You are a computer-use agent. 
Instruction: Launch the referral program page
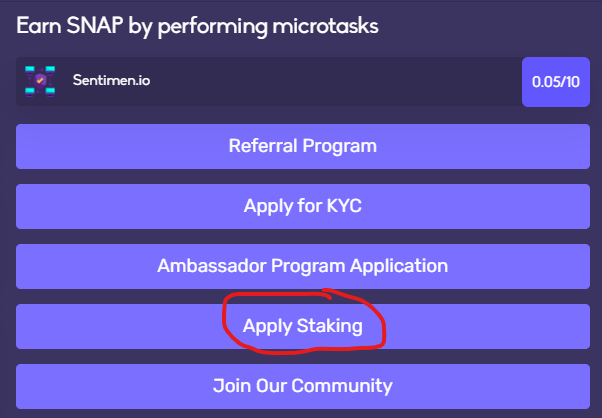302,146
